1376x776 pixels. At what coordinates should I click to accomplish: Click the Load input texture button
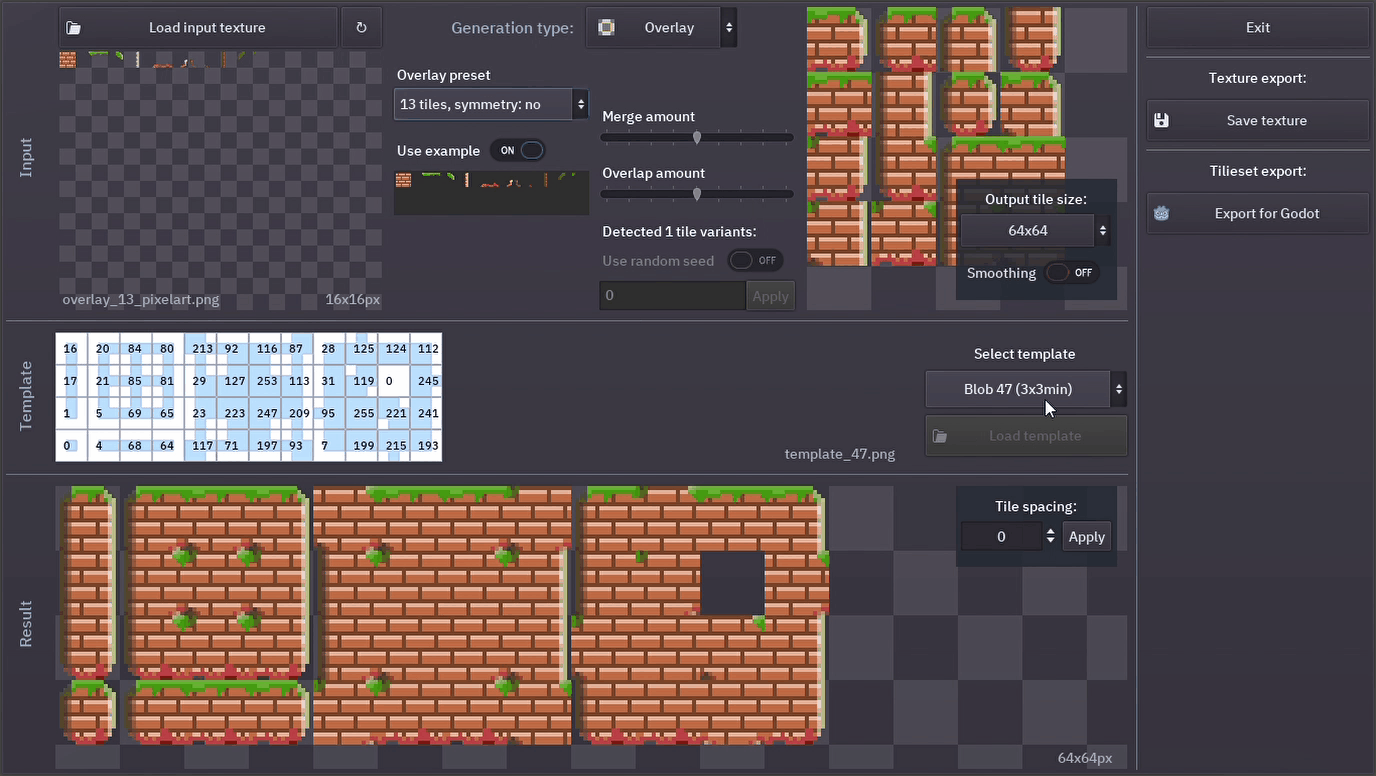[198, 28]
